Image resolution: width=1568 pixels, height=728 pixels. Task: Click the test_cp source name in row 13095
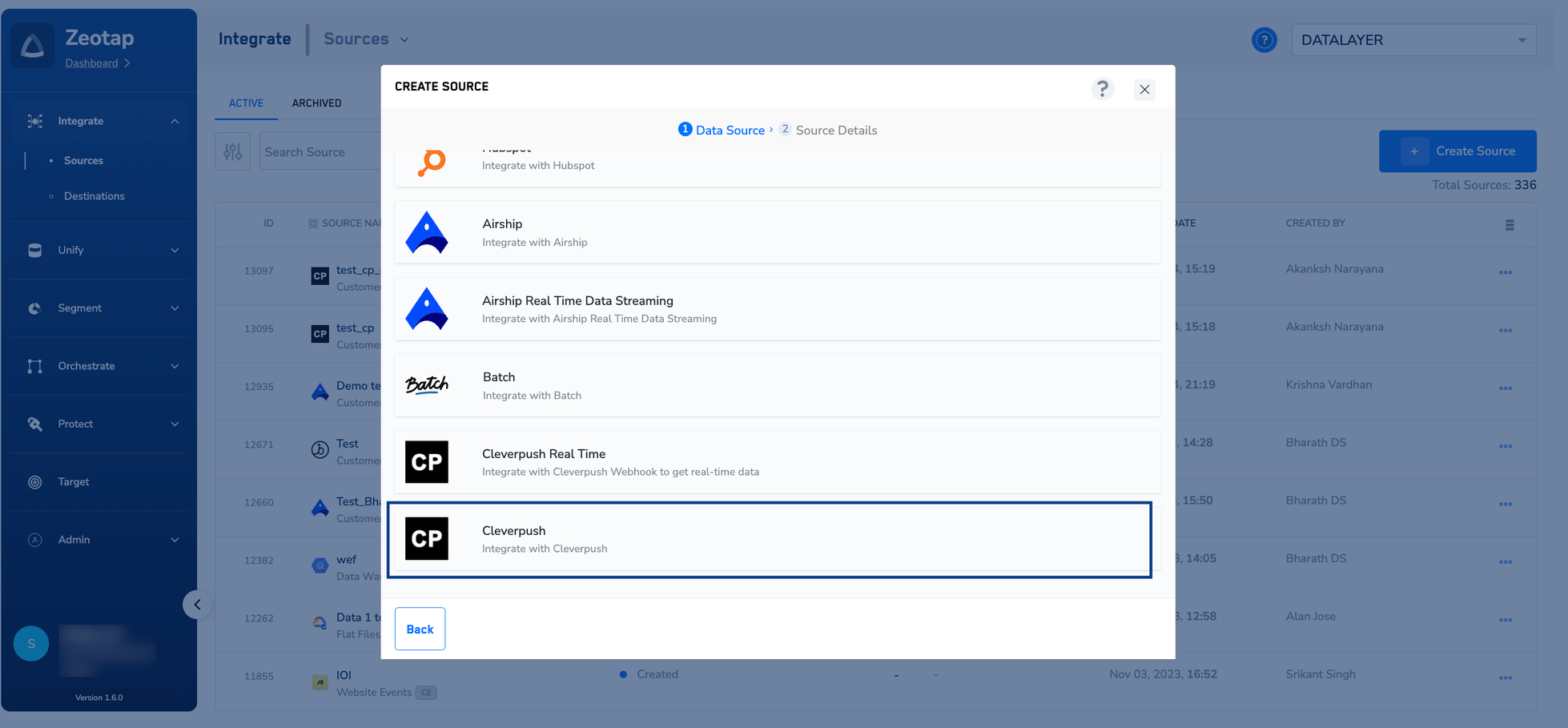click(355, 328)
